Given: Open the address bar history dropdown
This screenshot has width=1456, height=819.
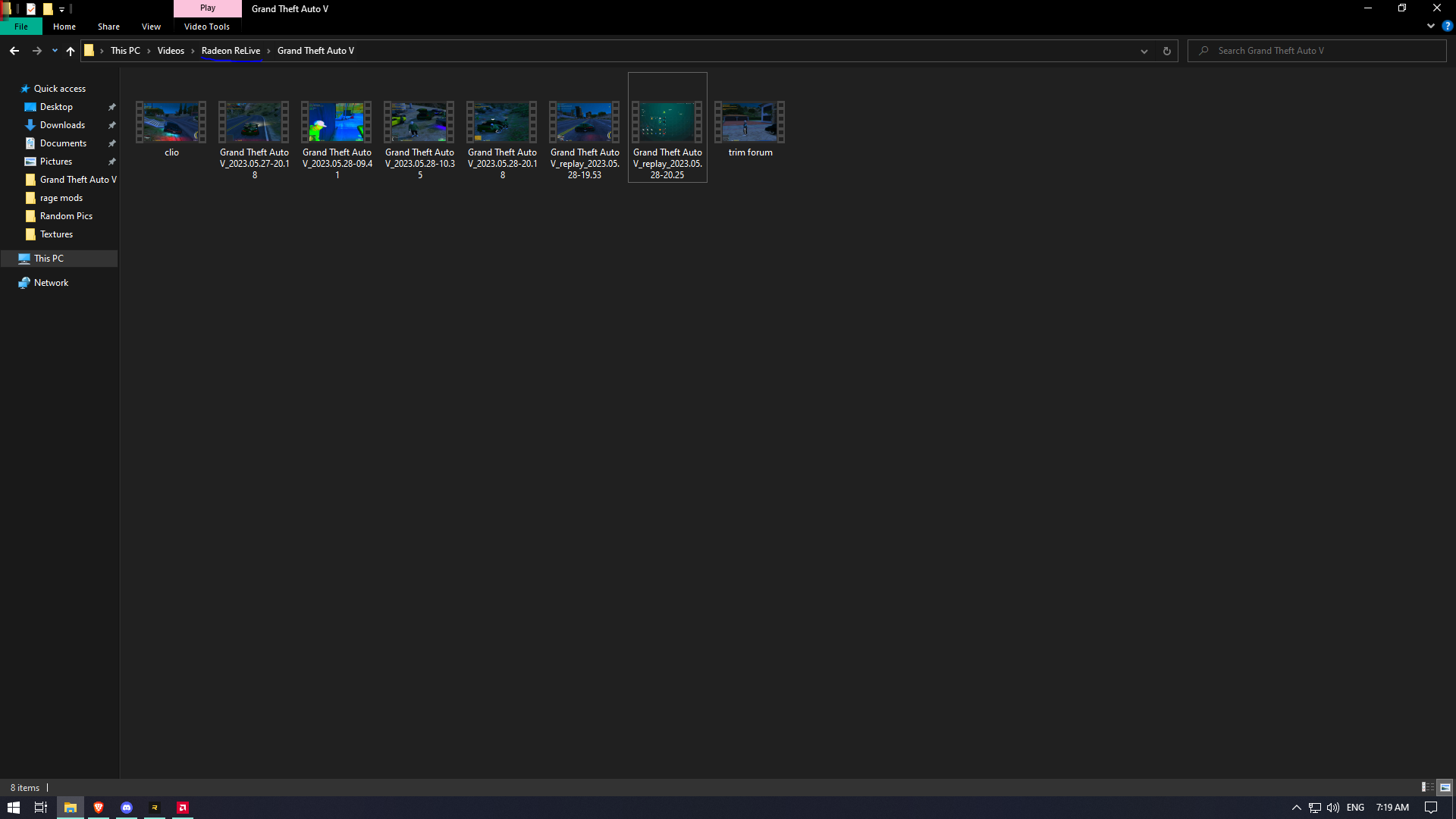Looking at the screenshot, I should click(x=1144, y=51).
